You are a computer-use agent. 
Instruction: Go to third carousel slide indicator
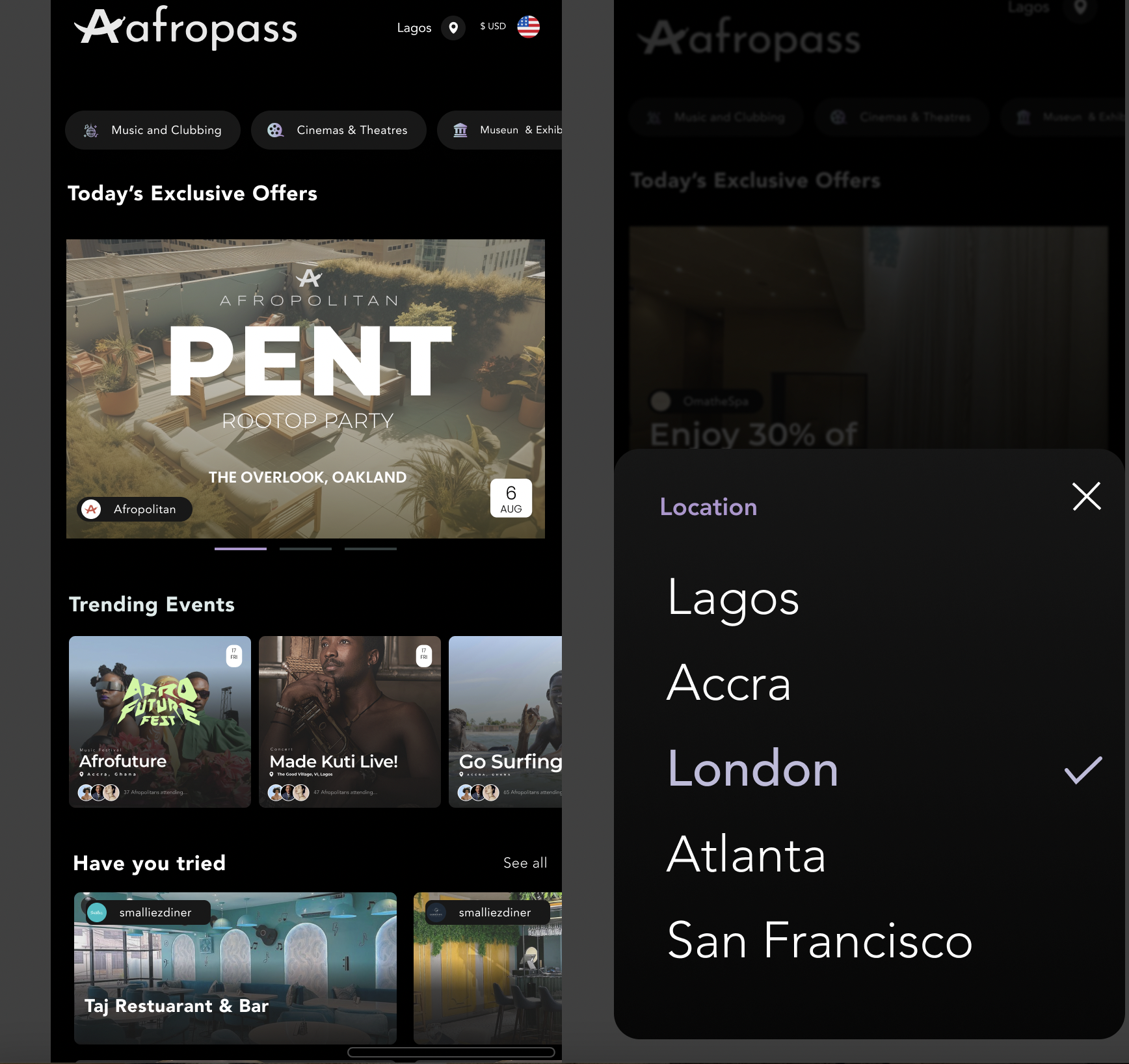coord(371,549)
